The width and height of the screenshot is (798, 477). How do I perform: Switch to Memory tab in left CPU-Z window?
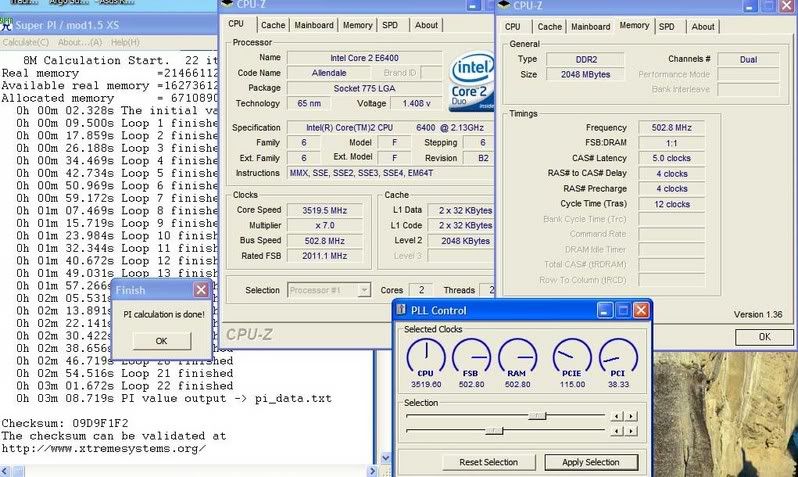click(x=357, y=25)
